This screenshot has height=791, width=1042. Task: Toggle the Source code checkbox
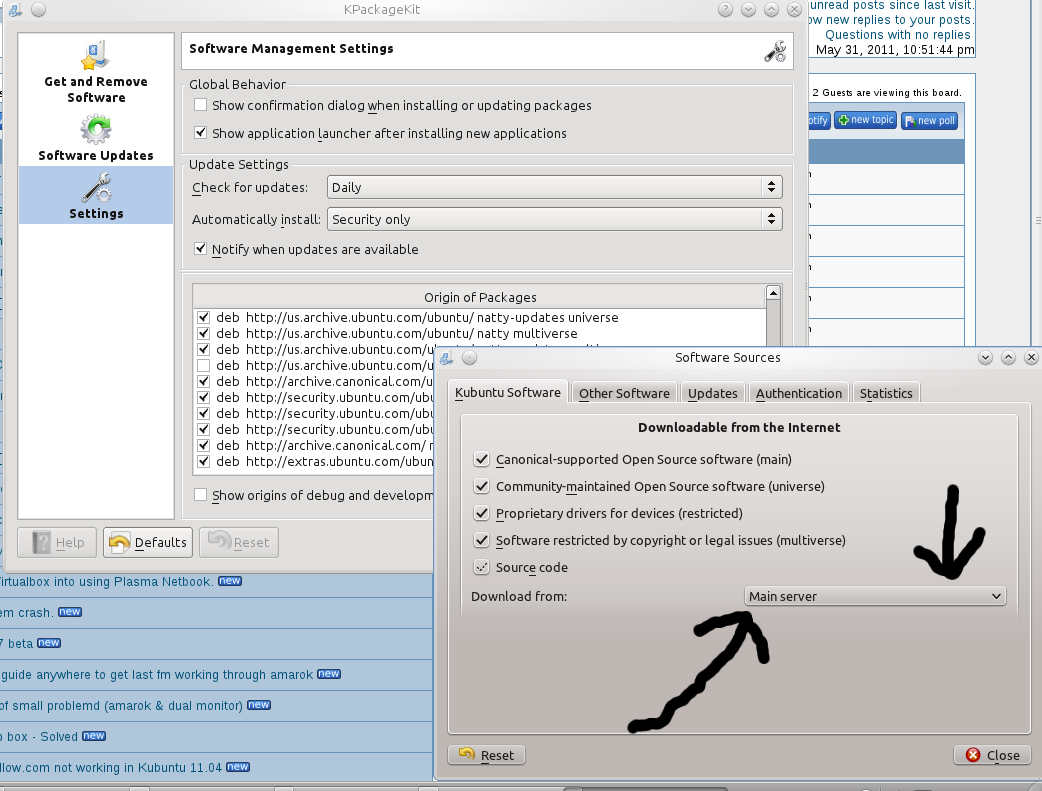[x=481, y=567]
